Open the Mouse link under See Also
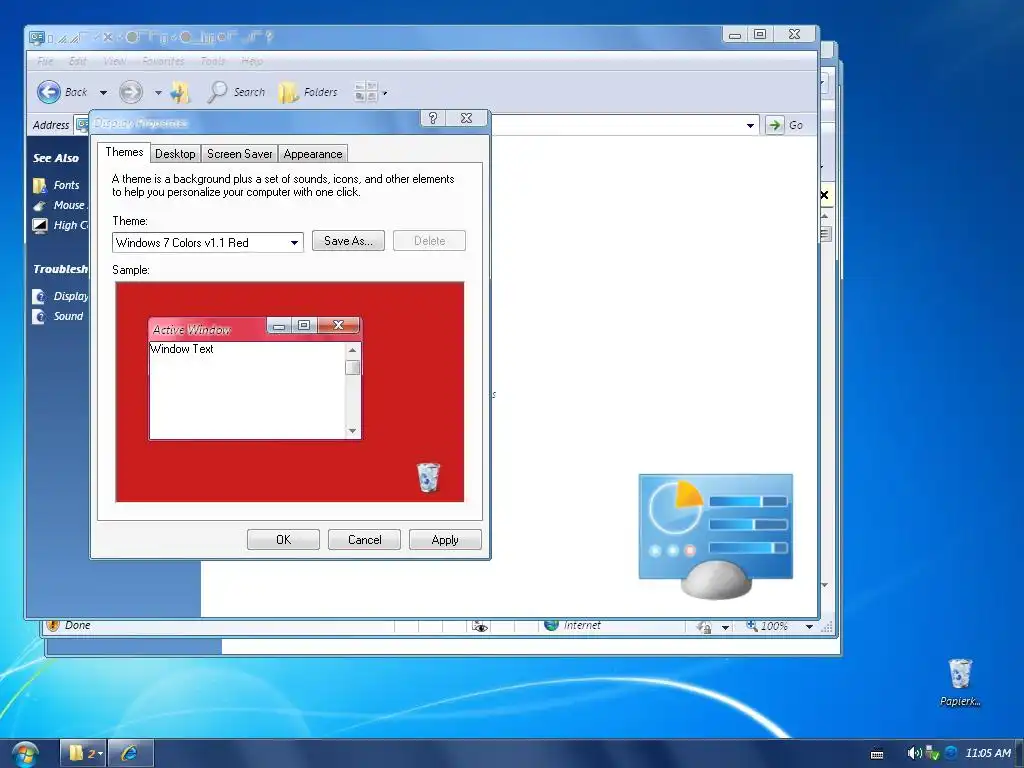This screenshot has width=1024, height=768. coord(69,205)
